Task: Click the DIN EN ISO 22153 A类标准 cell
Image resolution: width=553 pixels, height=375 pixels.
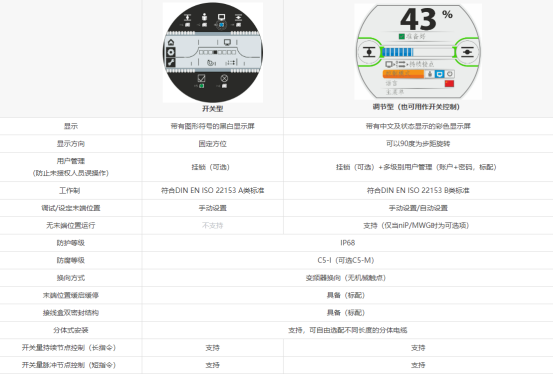Action: coord(213,190)
